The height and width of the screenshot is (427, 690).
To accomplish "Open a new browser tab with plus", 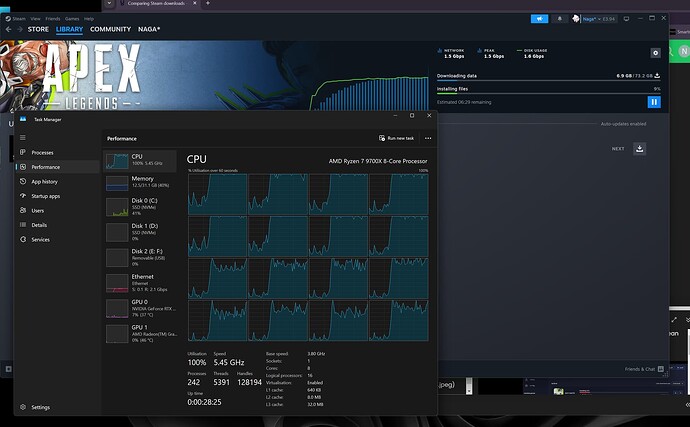I will point(208,3).
